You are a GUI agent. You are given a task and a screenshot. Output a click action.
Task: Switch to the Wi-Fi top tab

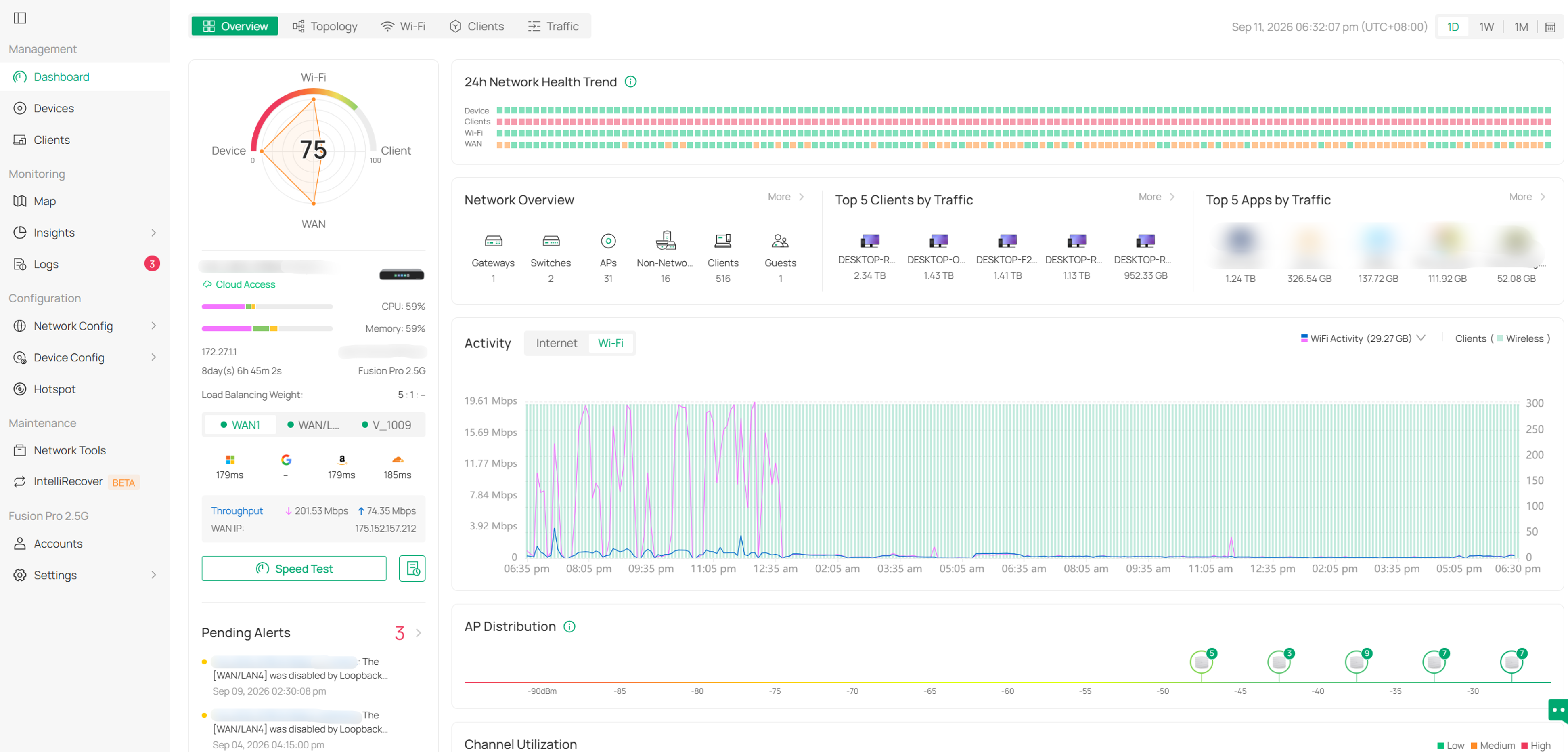403,26
